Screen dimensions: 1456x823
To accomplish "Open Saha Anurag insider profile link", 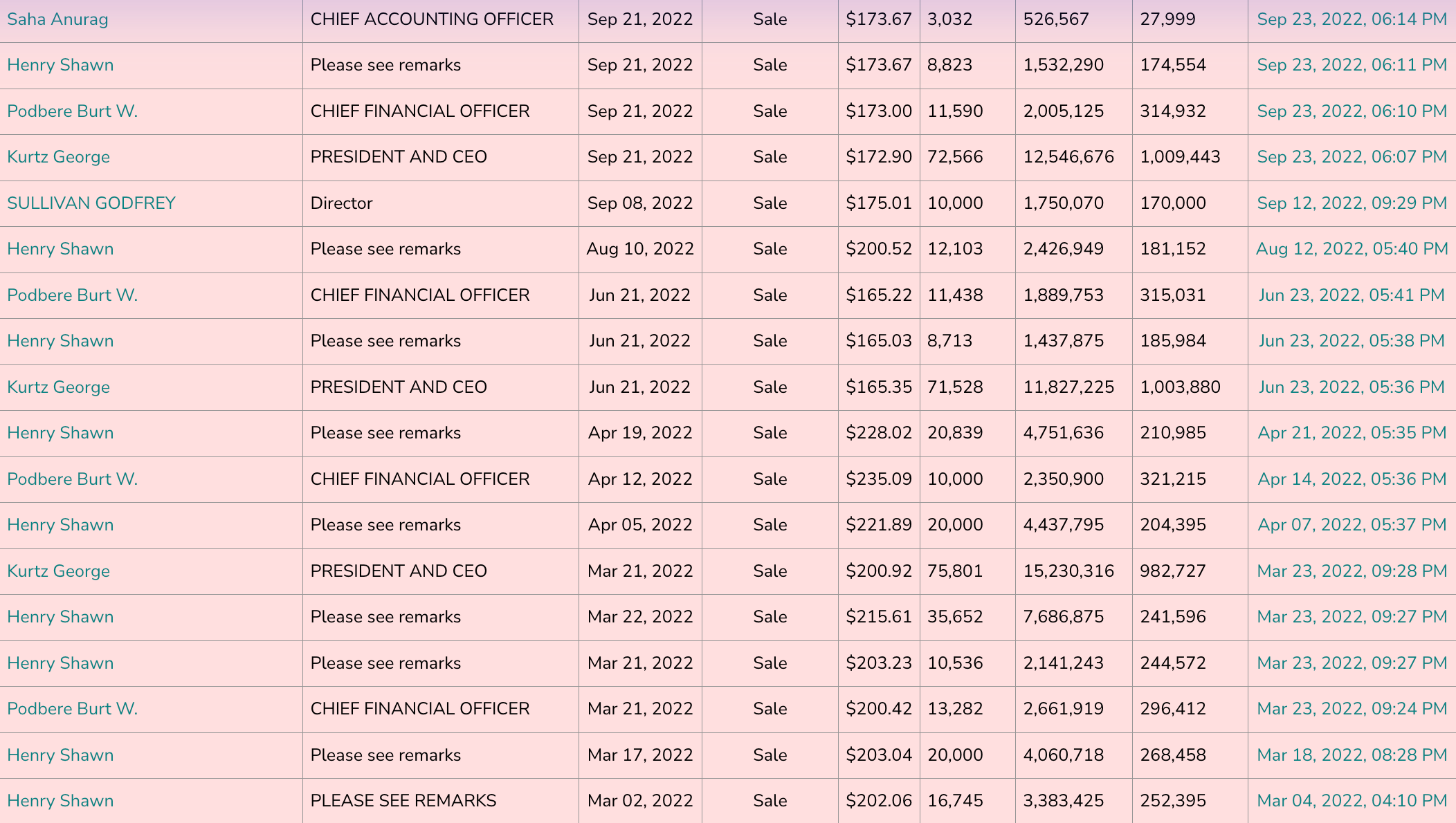I will [x=57, y=19].
